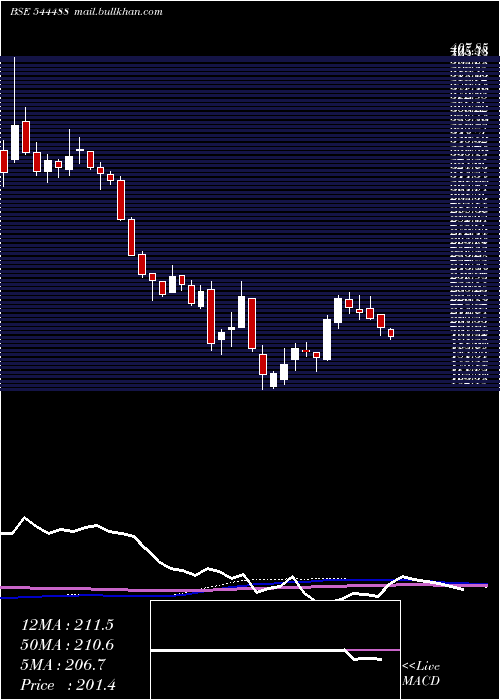
Task: Click the white candle with the tallest upper wick
Action: [x=15, y=142]
